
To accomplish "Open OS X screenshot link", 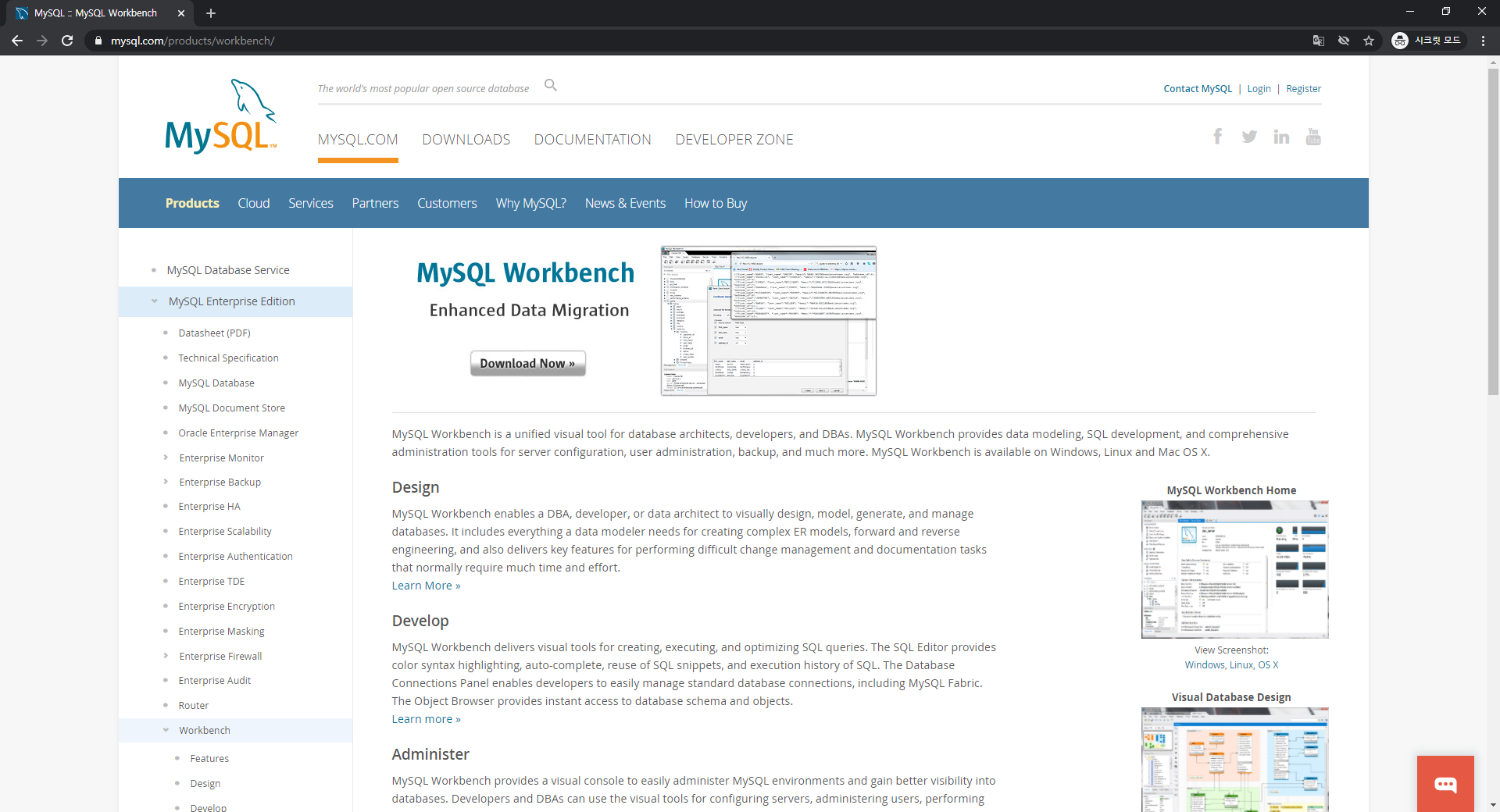I will click(1268, 664).
